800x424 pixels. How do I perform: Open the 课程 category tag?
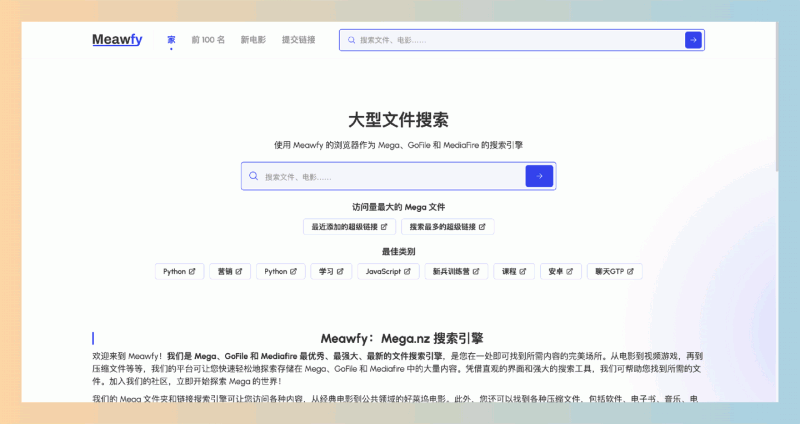(514, 271)
